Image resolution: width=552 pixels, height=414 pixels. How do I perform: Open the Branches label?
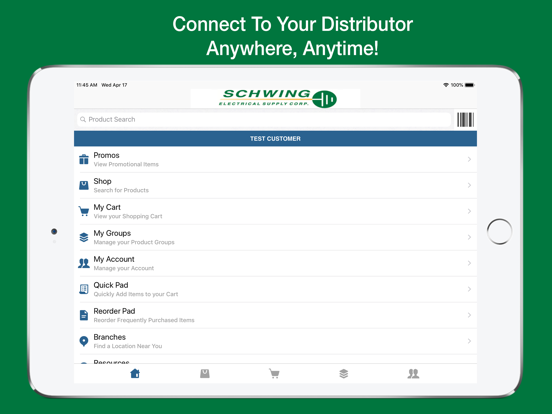[109, 337]
